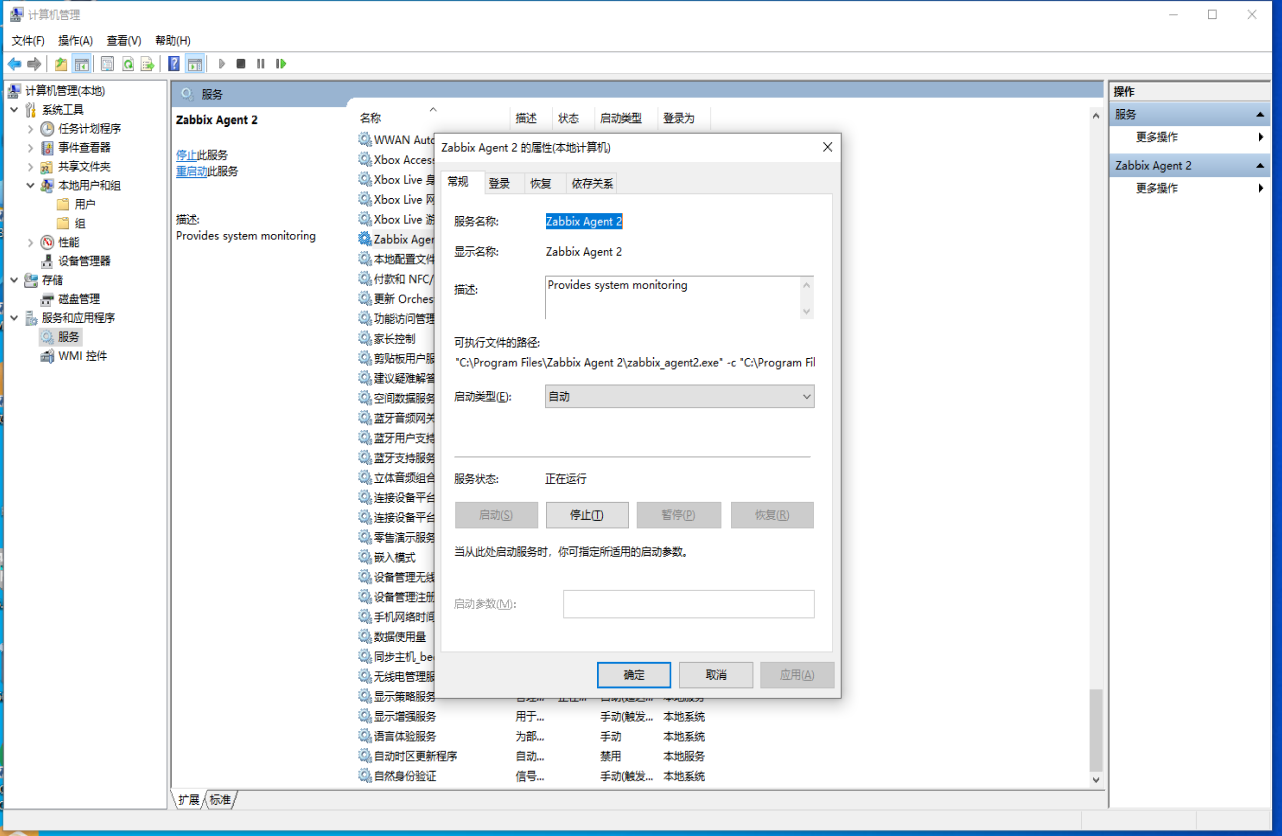Click the Stop service square icon
This screenshot has width=1282, height=836.
tap(241, 64)
